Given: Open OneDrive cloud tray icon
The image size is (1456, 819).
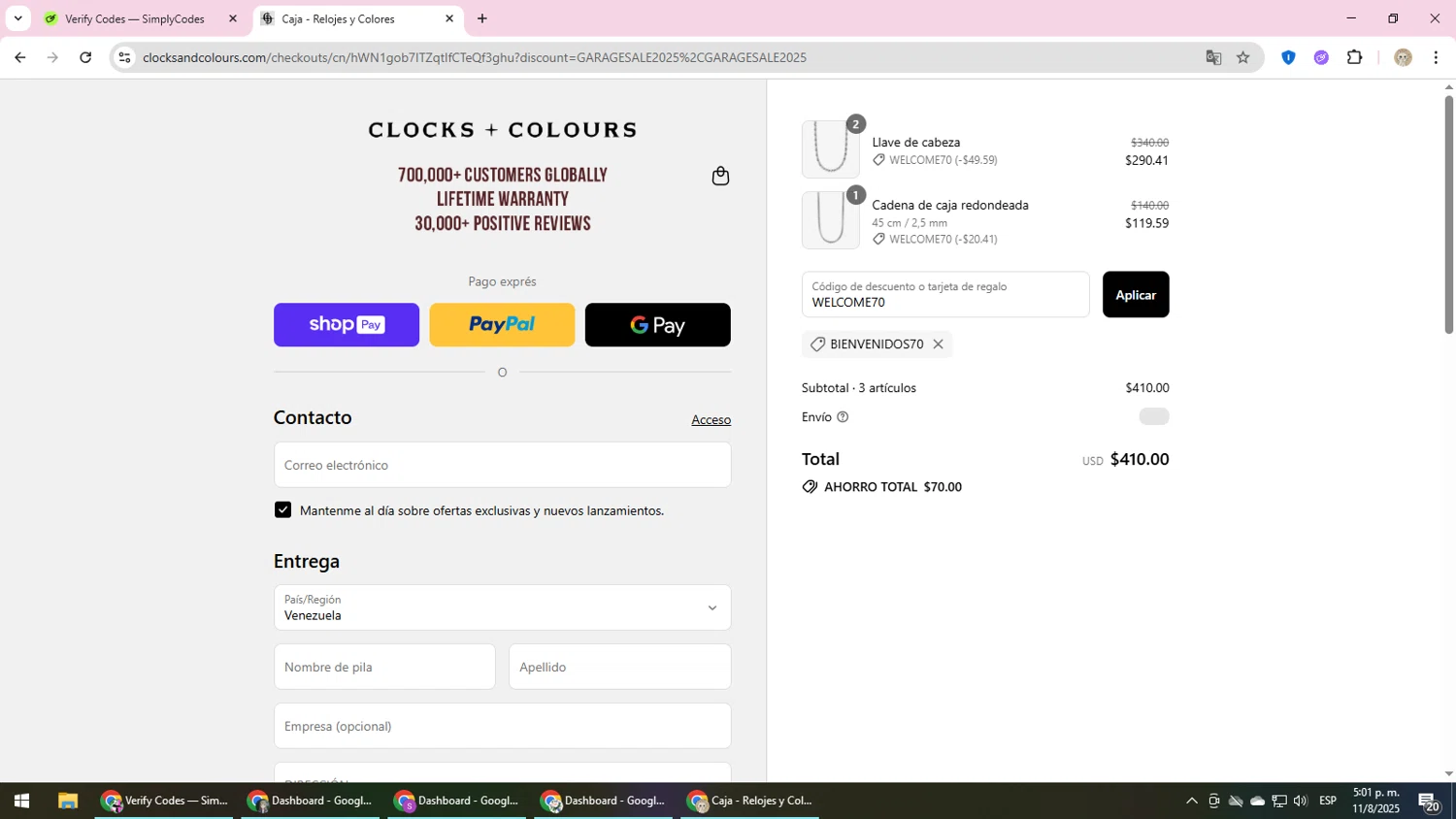Looking at the screenshot, I should pyautogui.click(x=1257, y=801).
